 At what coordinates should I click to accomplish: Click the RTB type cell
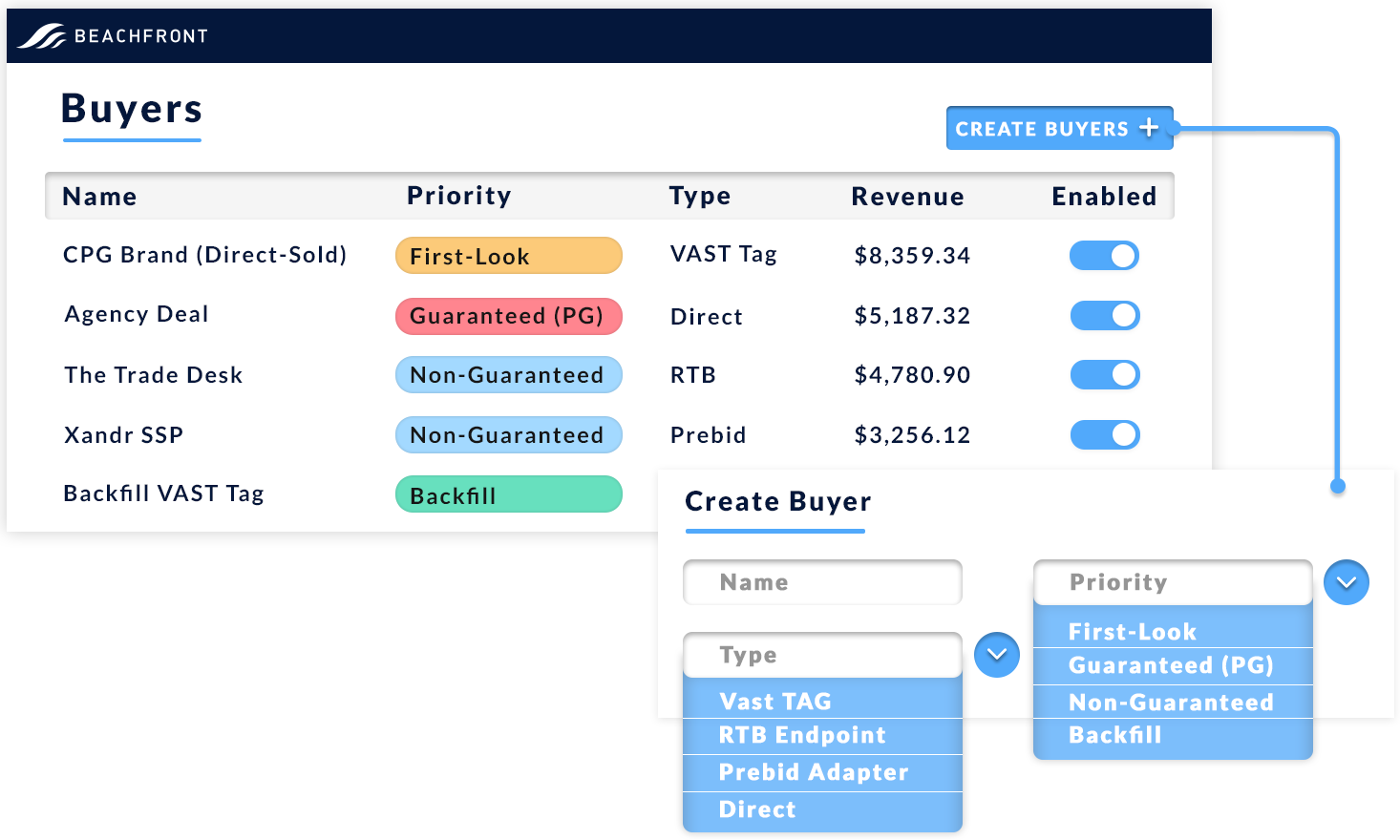(692, 375)
